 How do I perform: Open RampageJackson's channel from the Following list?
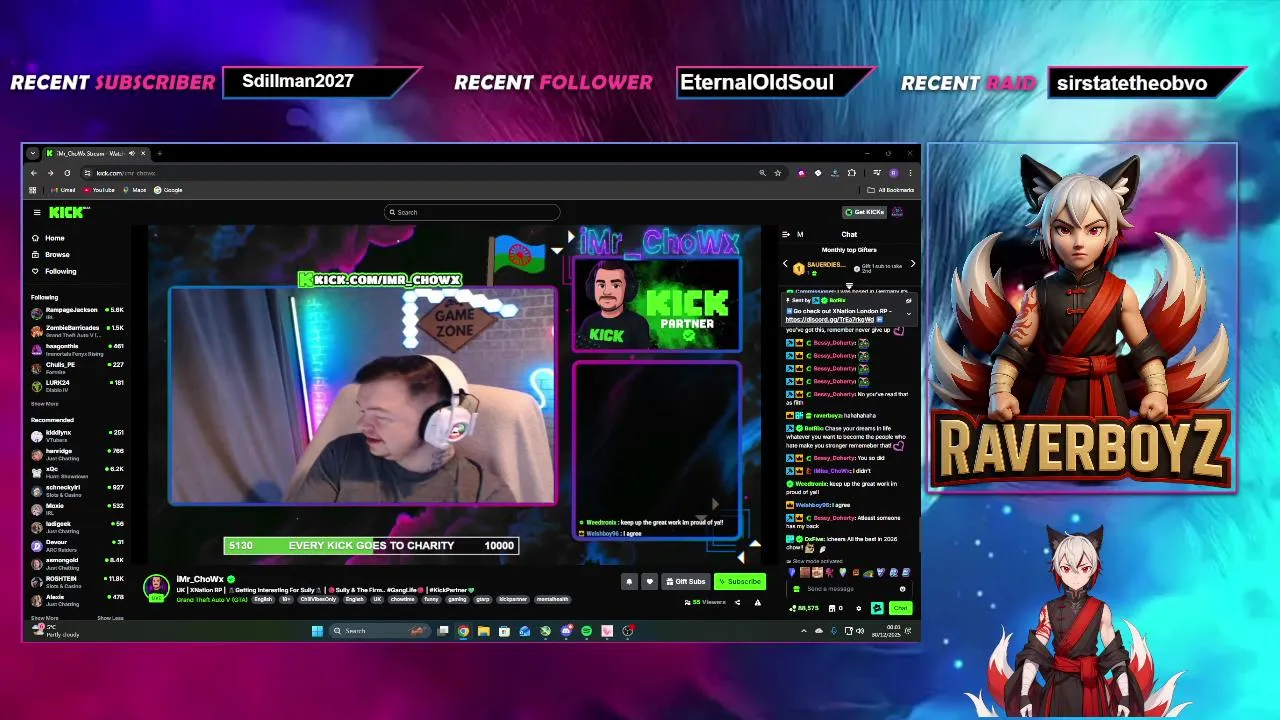78,312
